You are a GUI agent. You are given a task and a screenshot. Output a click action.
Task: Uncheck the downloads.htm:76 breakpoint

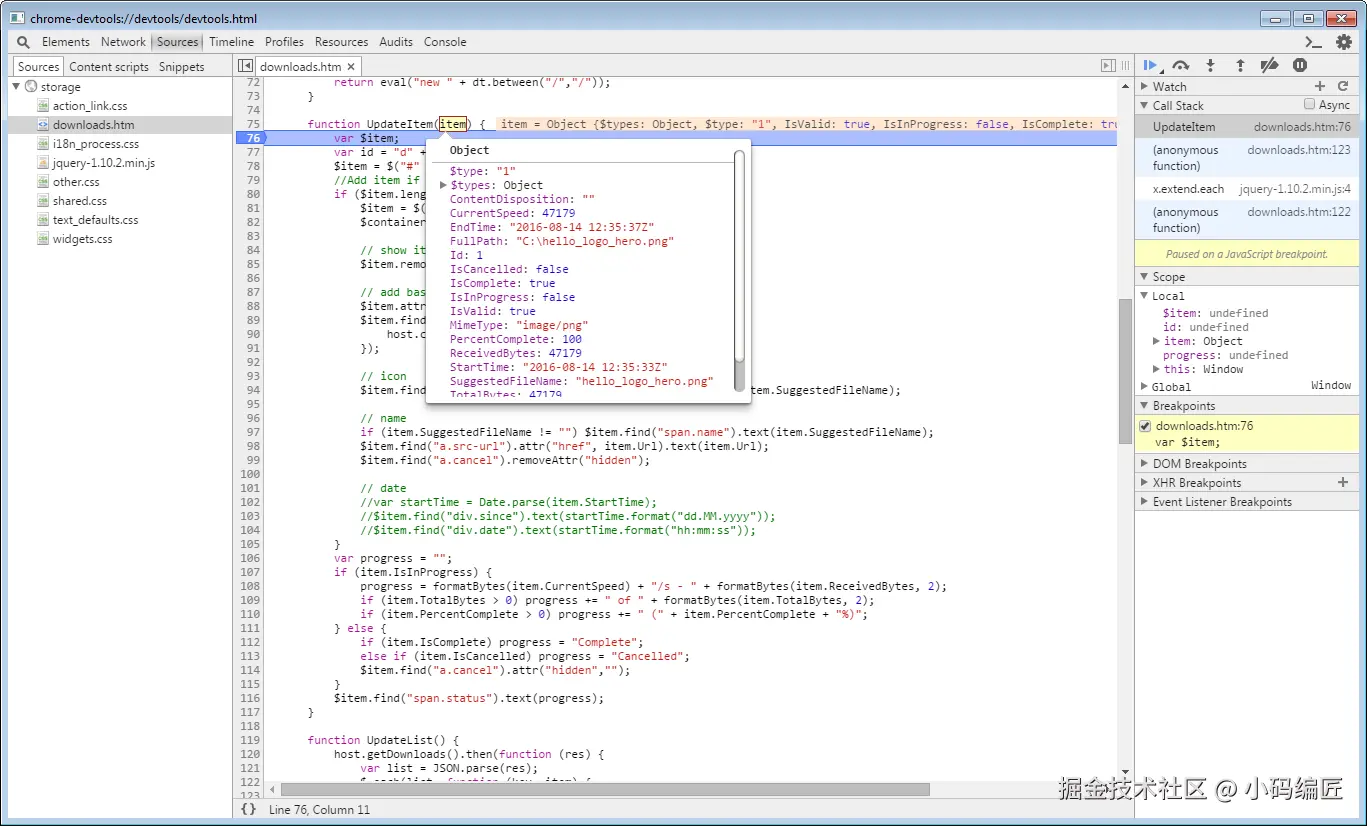pos(1145,426)
